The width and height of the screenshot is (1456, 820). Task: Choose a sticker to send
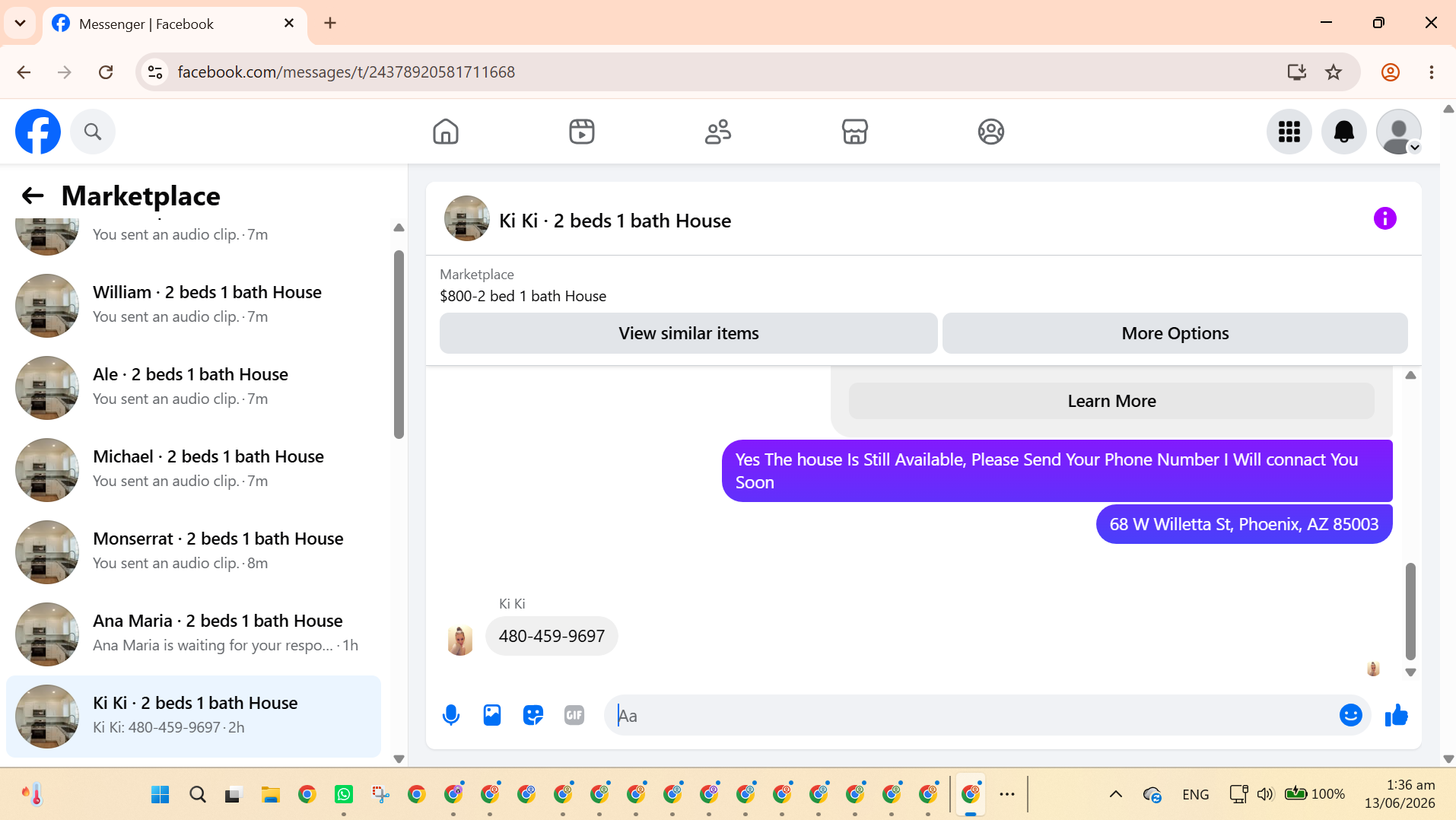point(533,715)
